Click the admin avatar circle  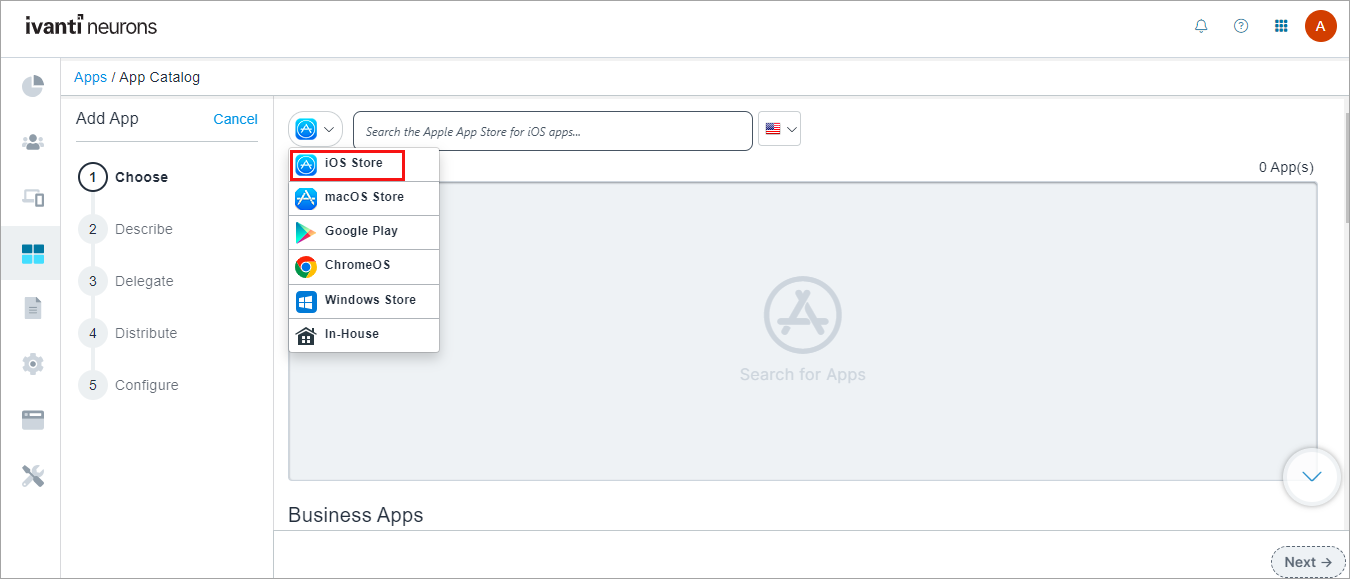(x=1321, y=26)
